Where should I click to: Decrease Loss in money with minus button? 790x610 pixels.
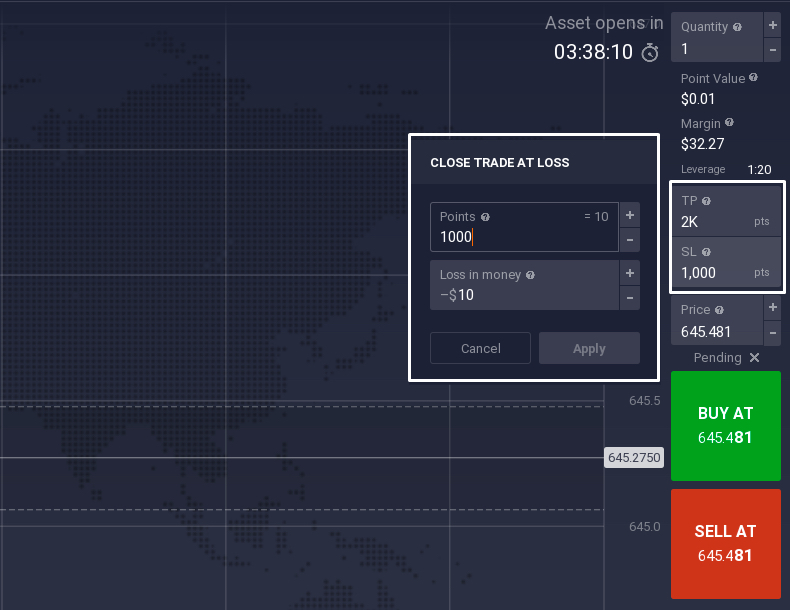tap(629, 297)
